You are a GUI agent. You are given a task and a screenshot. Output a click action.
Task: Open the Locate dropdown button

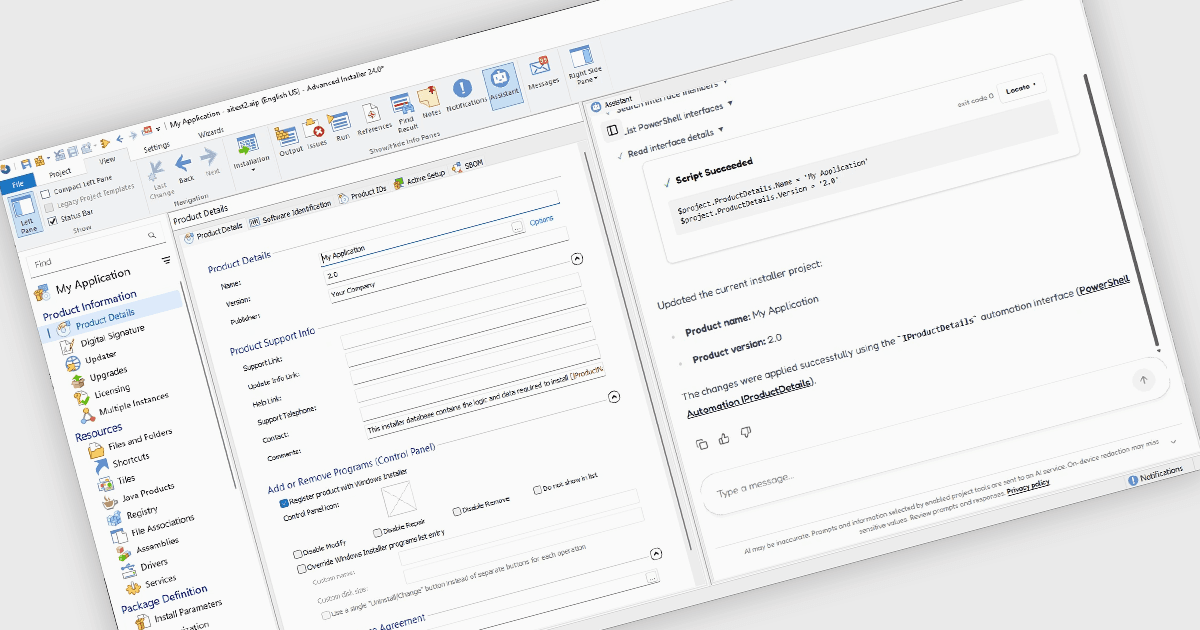click(x=1019, y=88)
